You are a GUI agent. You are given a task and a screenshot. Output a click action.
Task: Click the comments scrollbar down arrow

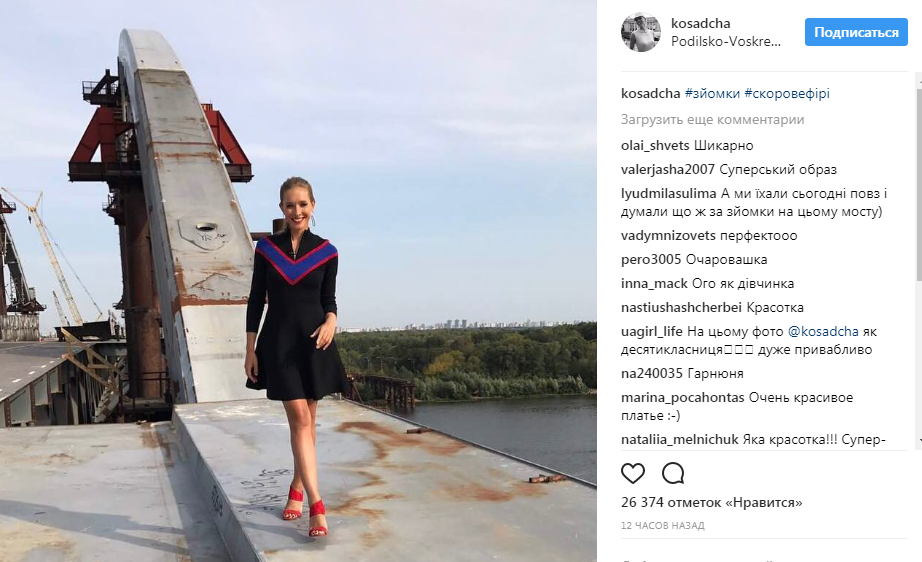(x=919, y=440)
